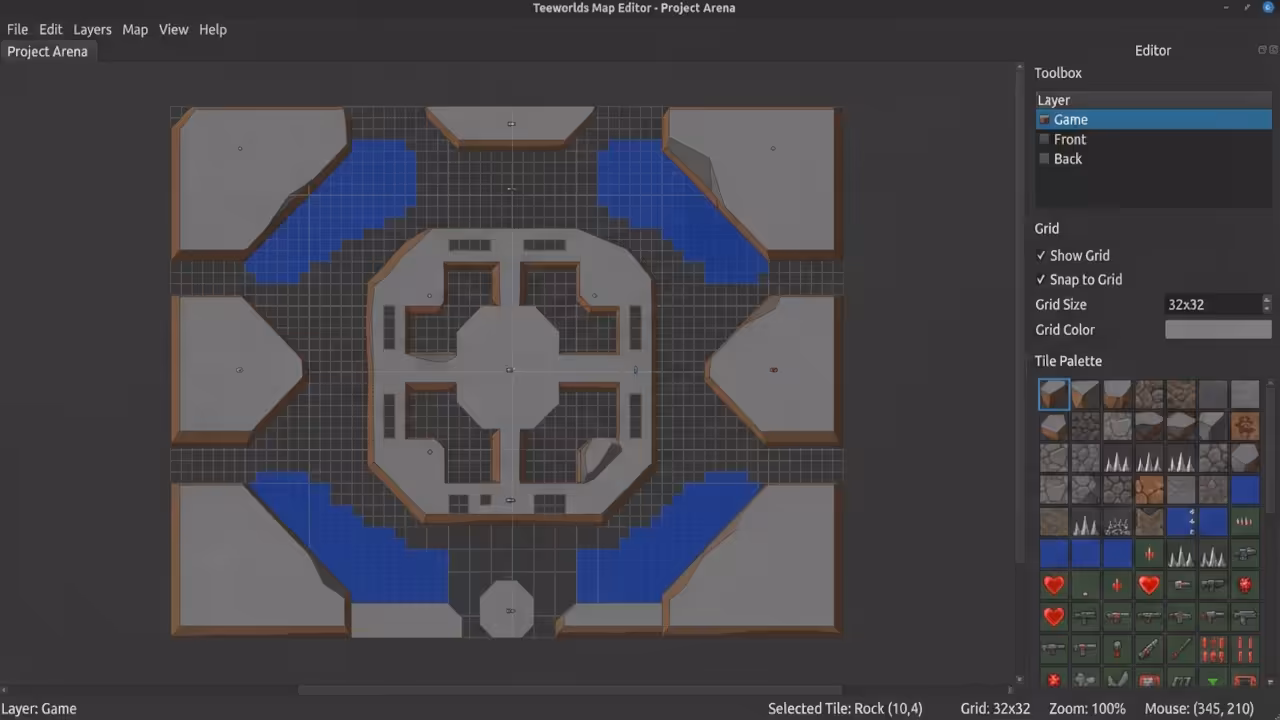The image size is (1280, 720).
Task: Float the Editor dock panel
Action: coord(1261,50)
